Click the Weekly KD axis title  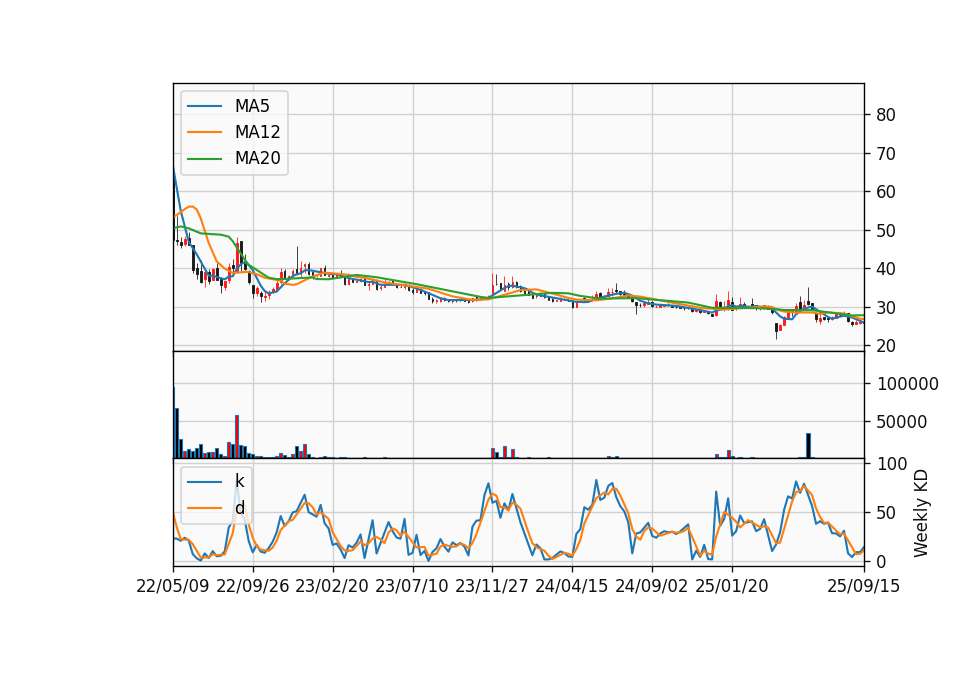921,513
